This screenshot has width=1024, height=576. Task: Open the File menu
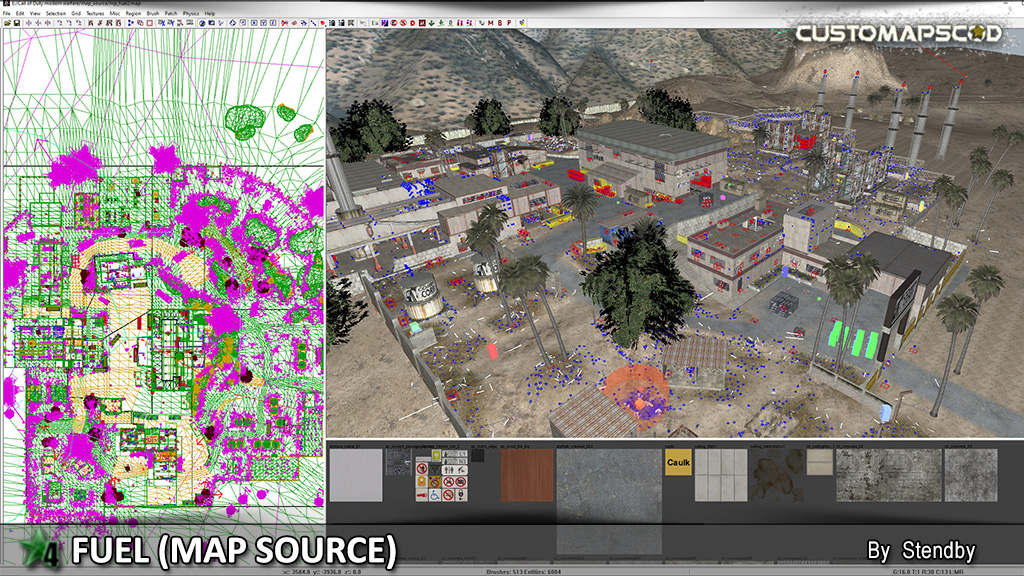[x=7, y=13]
